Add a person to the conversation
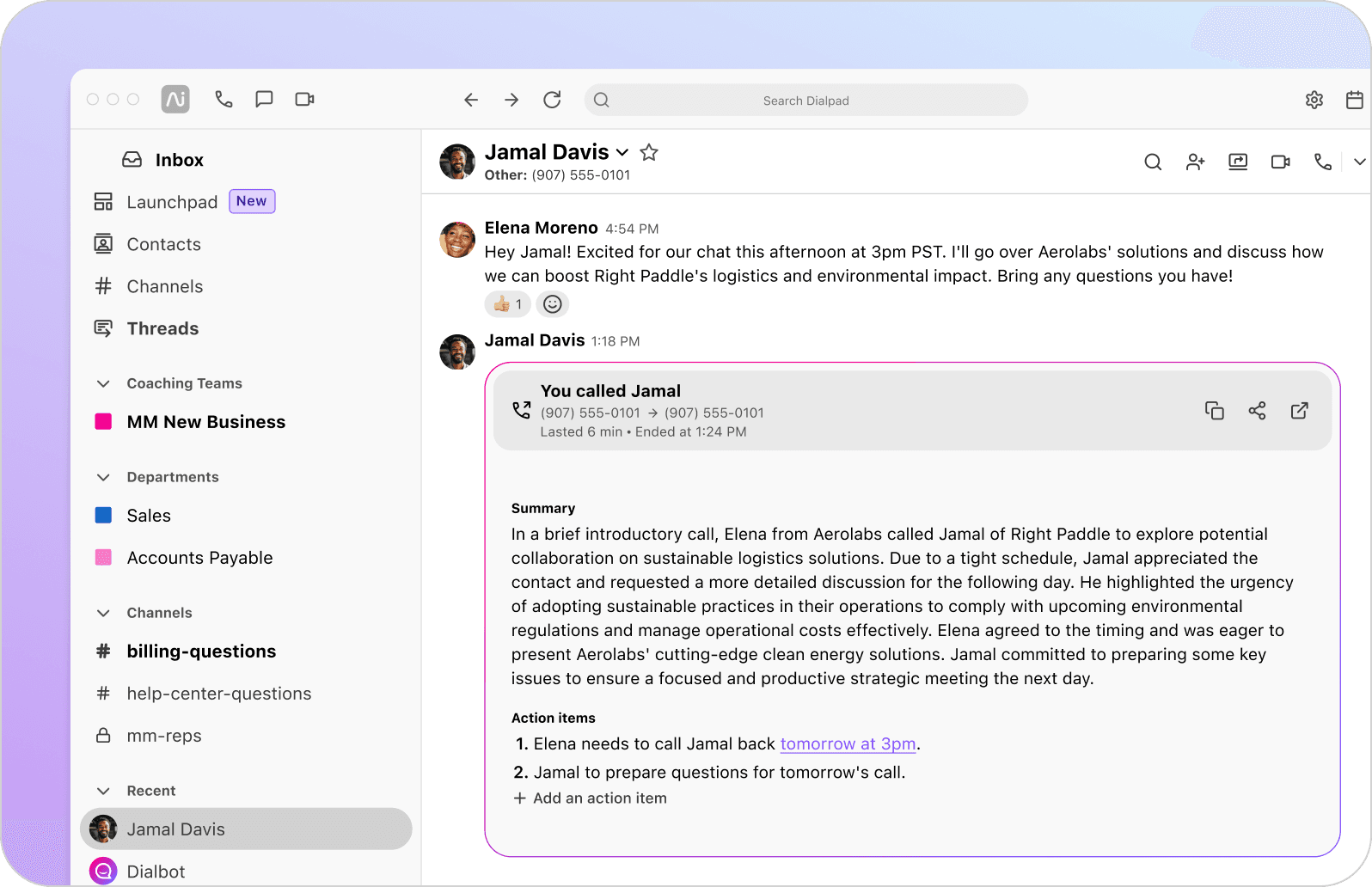Viewport: 1372px width, 887px height. point(1195,162)
